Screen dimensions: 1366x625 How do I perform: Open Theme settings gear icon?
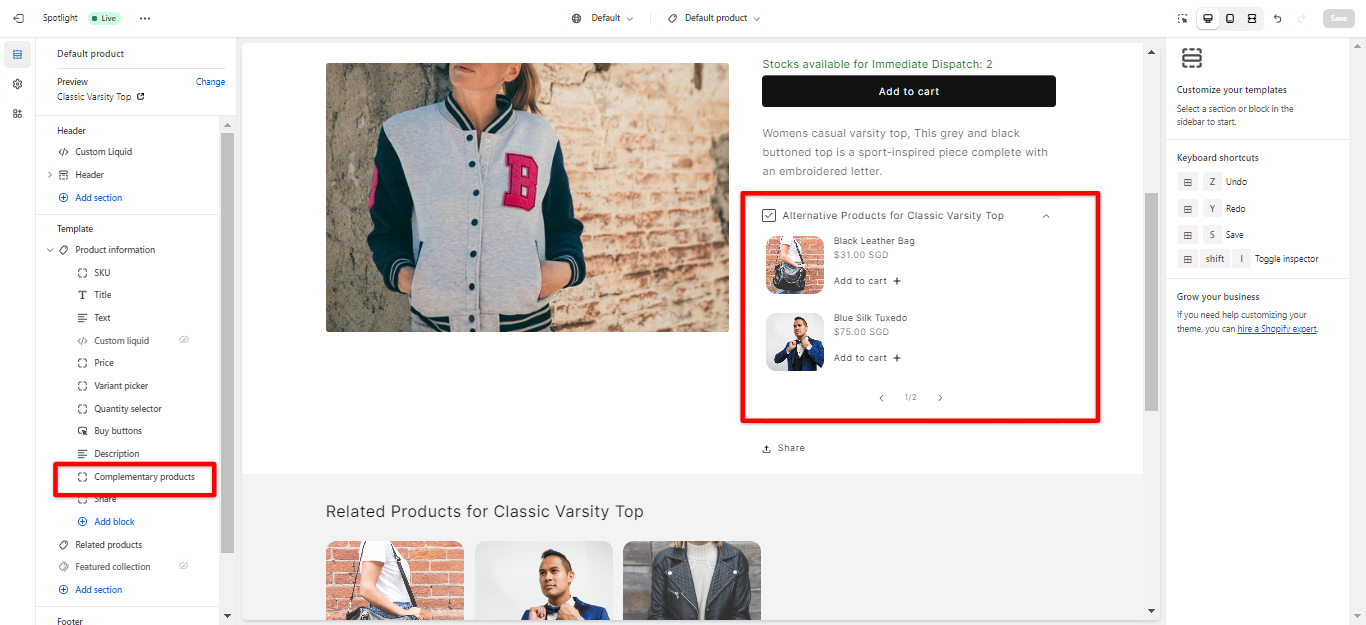17,84
